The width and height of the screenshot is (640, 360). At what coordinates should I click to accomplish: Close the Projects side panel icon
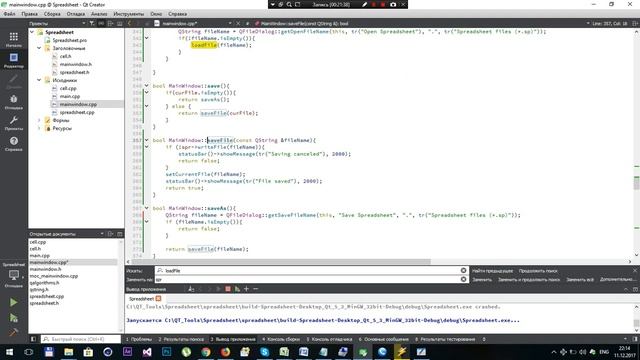(x=120, y=24)
